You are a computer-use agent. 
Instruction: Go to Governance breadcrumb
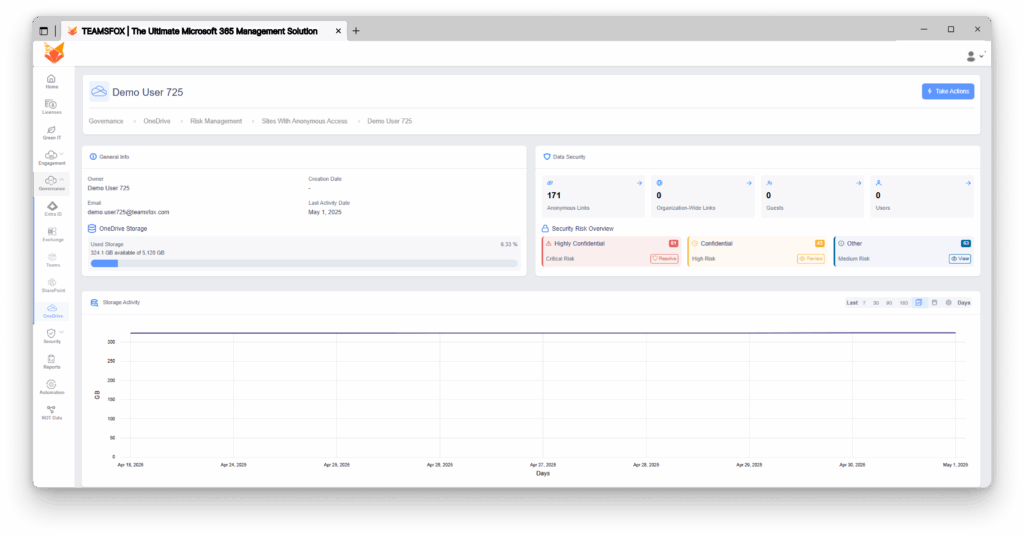[x=106, y=121]
